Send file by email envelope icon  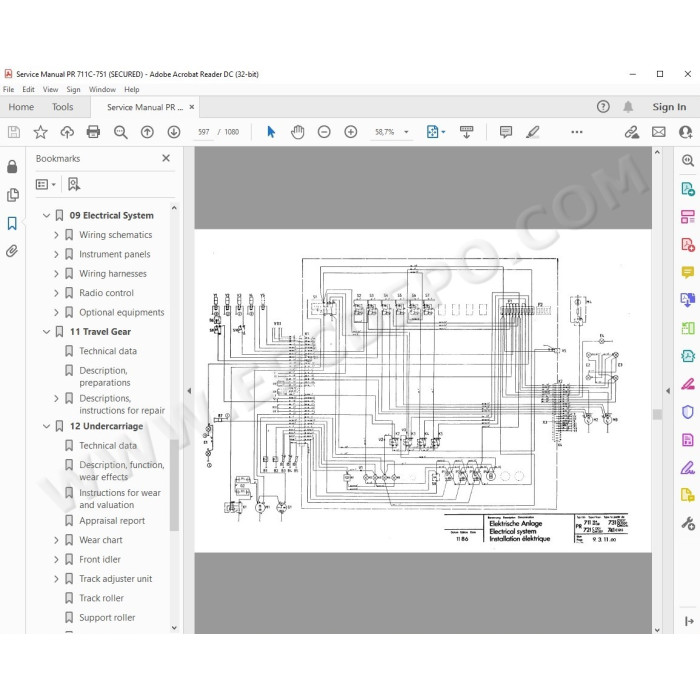pyautogui.click(x=658, y=132)
